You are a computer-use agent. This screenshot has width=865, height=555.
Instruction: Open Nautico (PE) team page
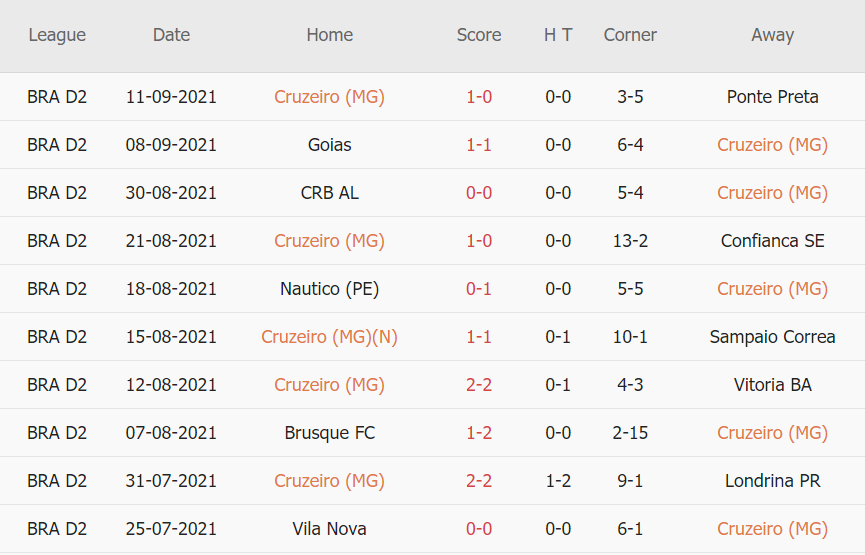[329, 289]
